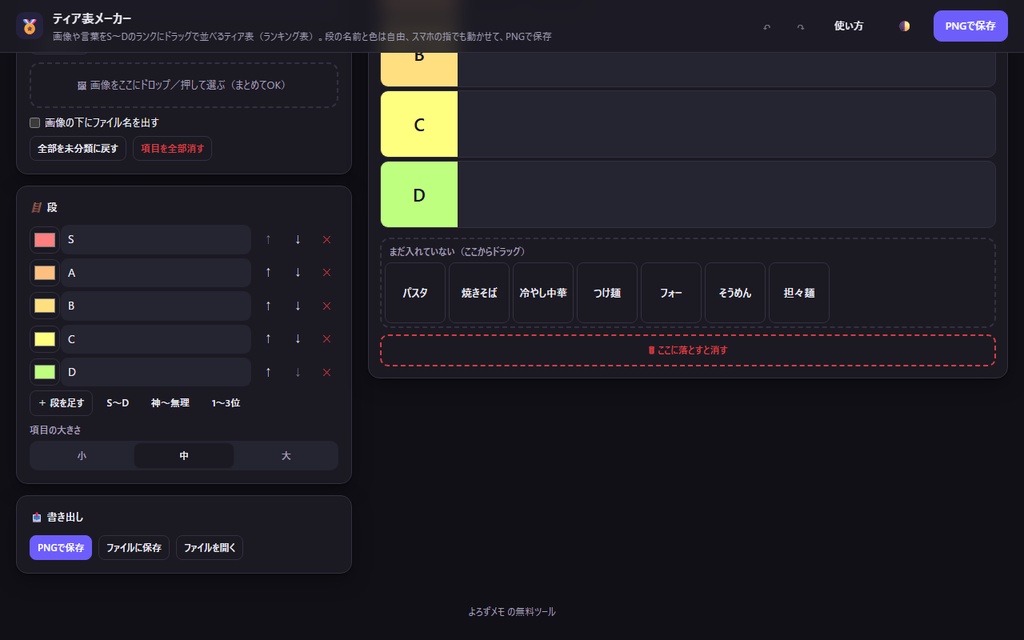Click the disabled down arrow for tier D
This screenshot has height=640, width=1024.
298,372
